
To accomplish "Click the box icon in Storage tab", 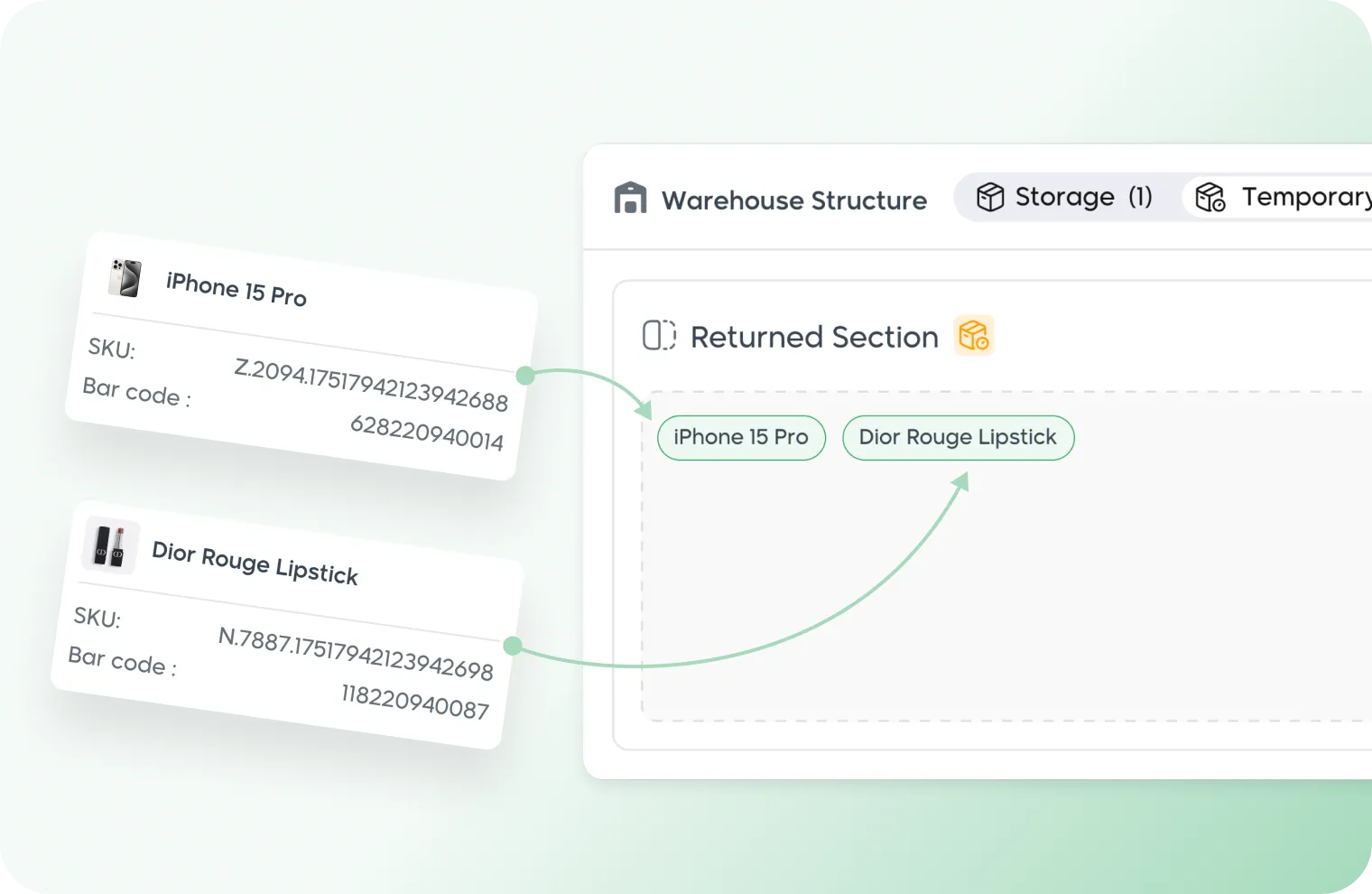I will [990, 197].
